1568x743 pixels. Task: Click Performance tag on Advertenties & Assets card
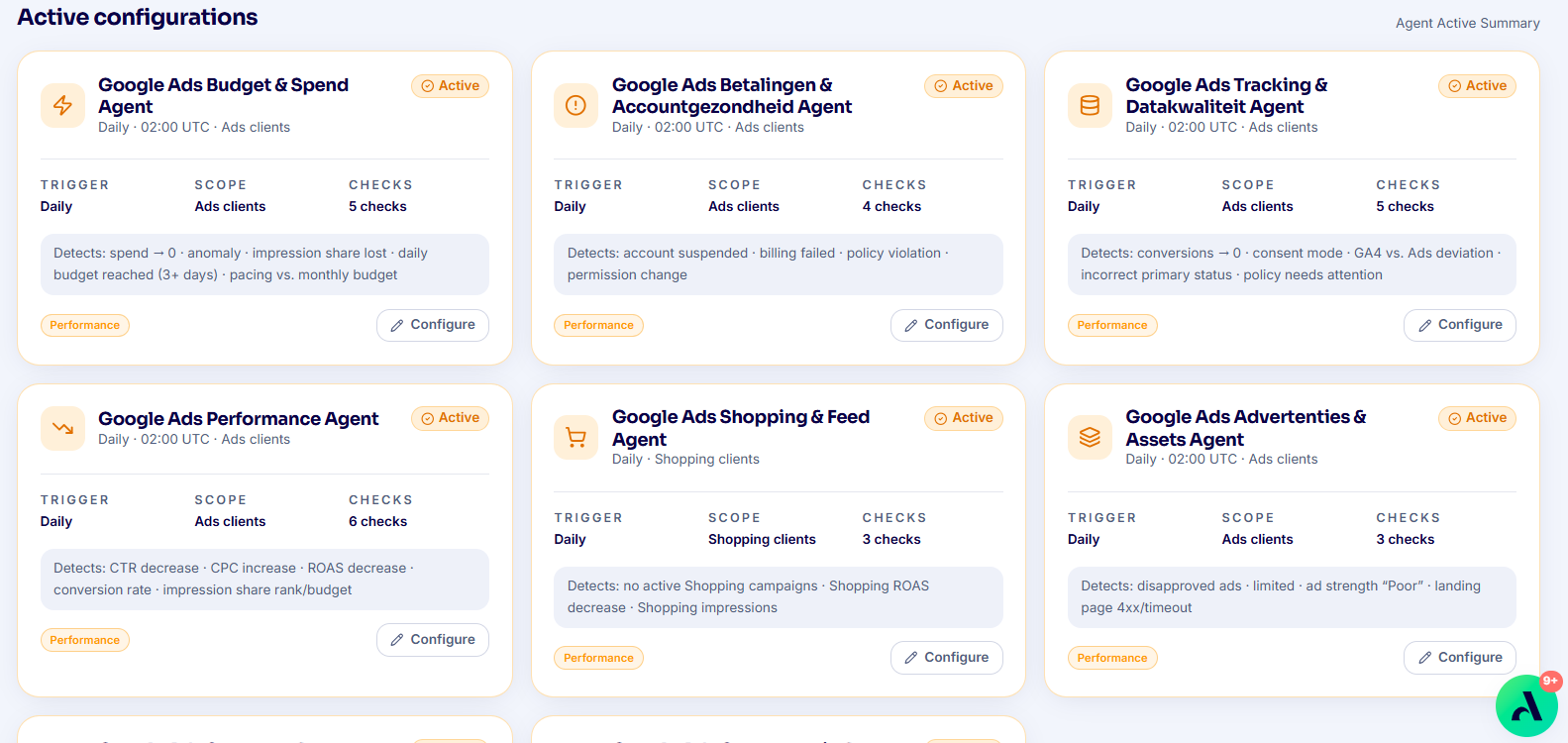click(1112, 658)
